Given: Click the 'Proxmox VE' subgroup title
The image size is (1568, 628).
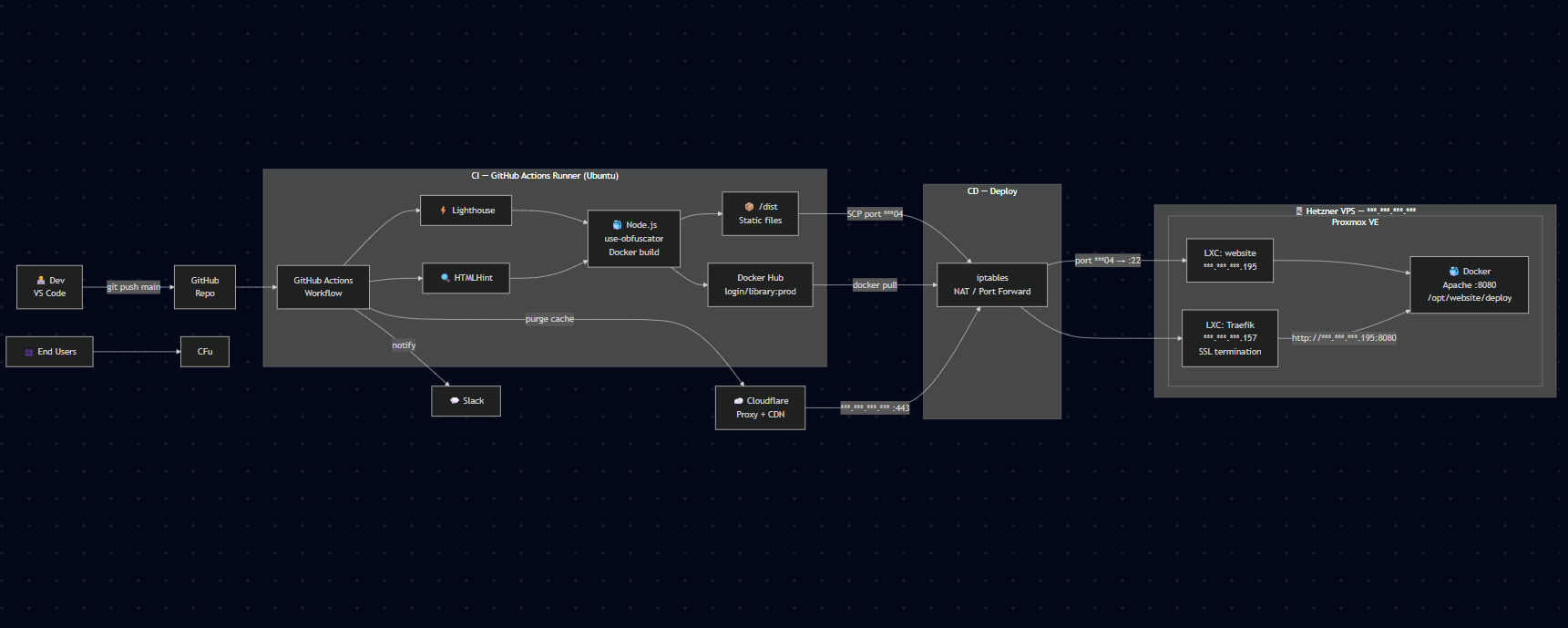Looking at the screenshot, I should pyautogui.click(x=1355, y=222).
